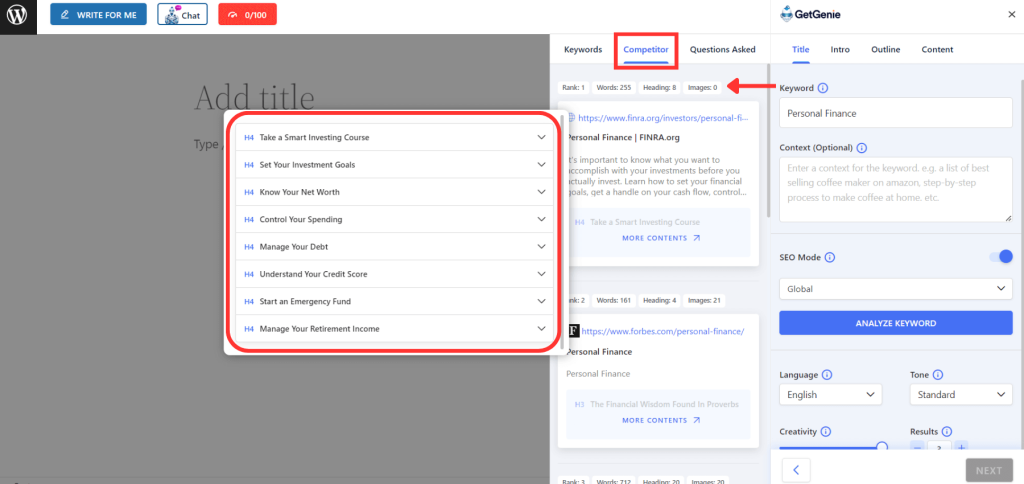
Task: Click the Context (Optional) info icon
Action: 861,148
